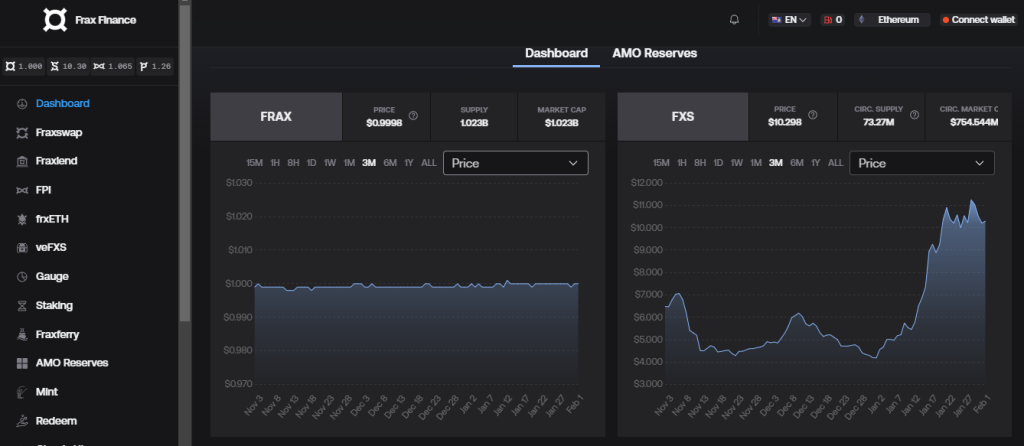
Task: Click the FPI sidebar icon
Action: (x=22, y=191)
